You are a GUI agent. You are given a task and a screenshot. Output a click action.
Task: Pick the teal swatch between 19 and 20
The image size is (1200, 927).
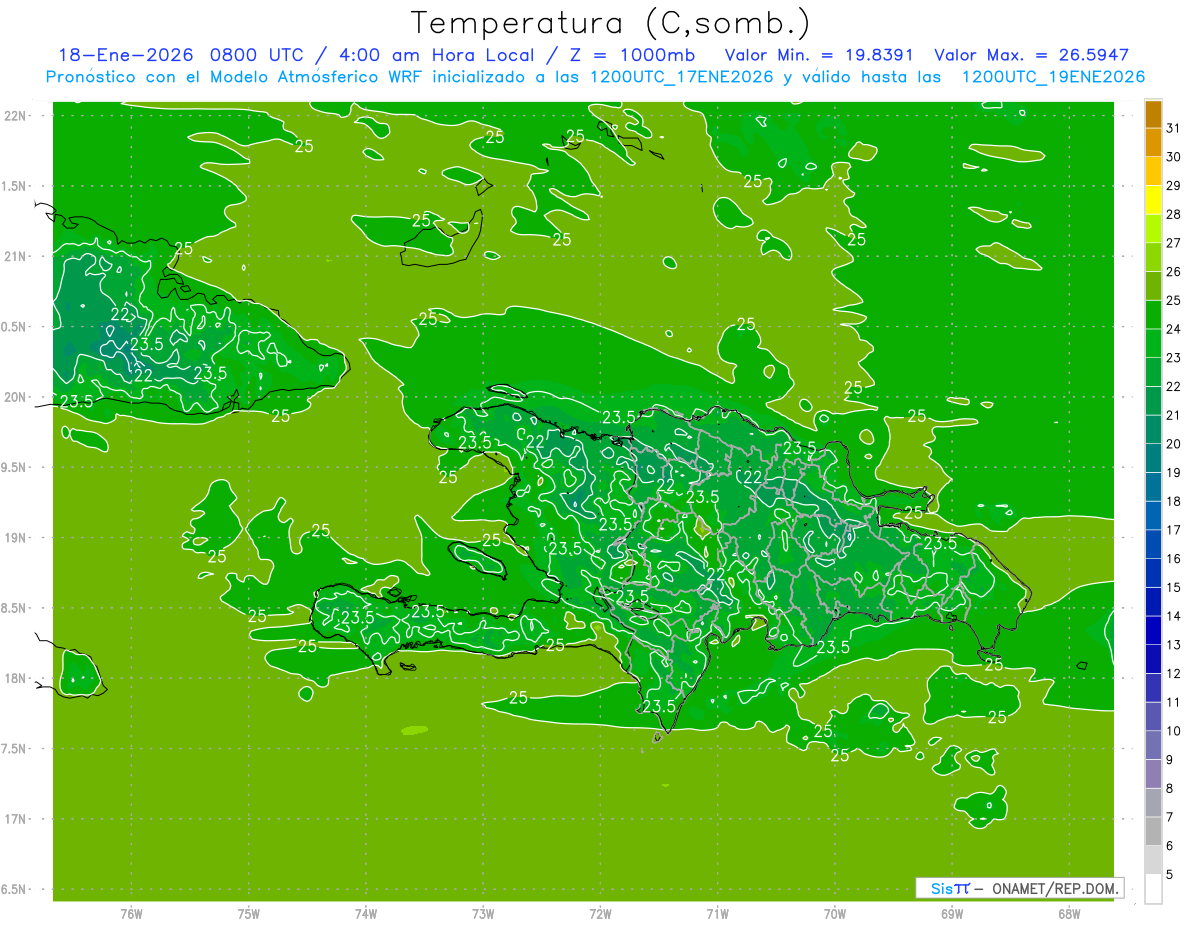[1153, 458]
